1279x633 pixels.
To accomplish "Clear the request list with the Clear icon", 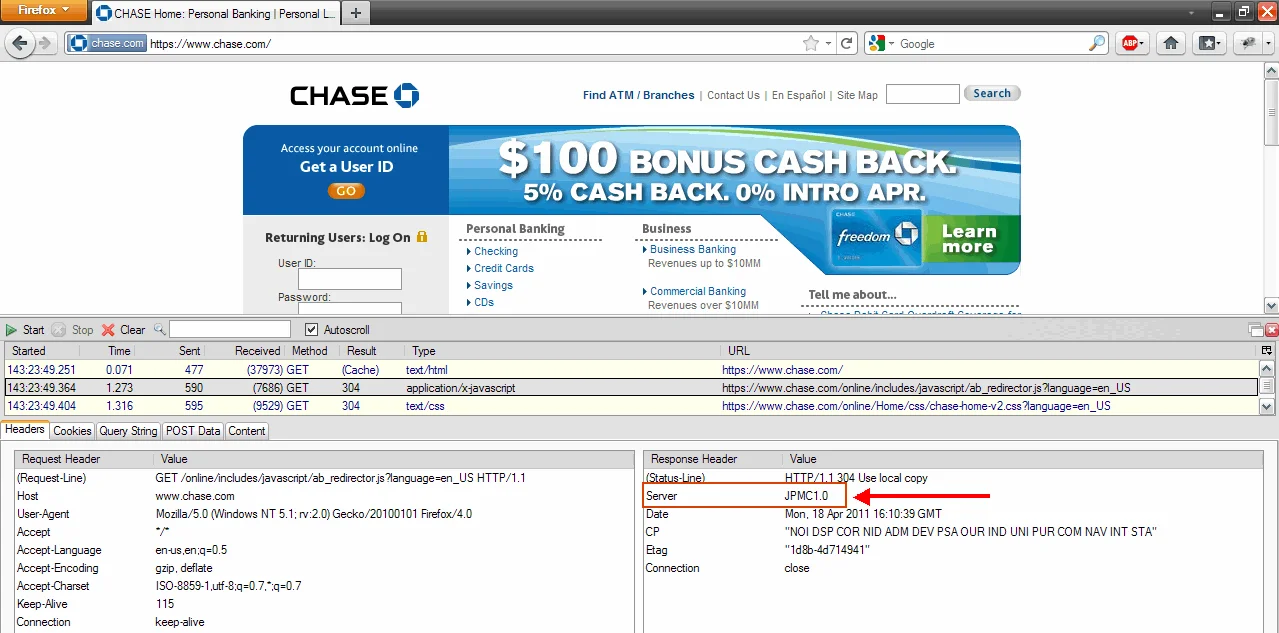I will (x=108, y=329).
